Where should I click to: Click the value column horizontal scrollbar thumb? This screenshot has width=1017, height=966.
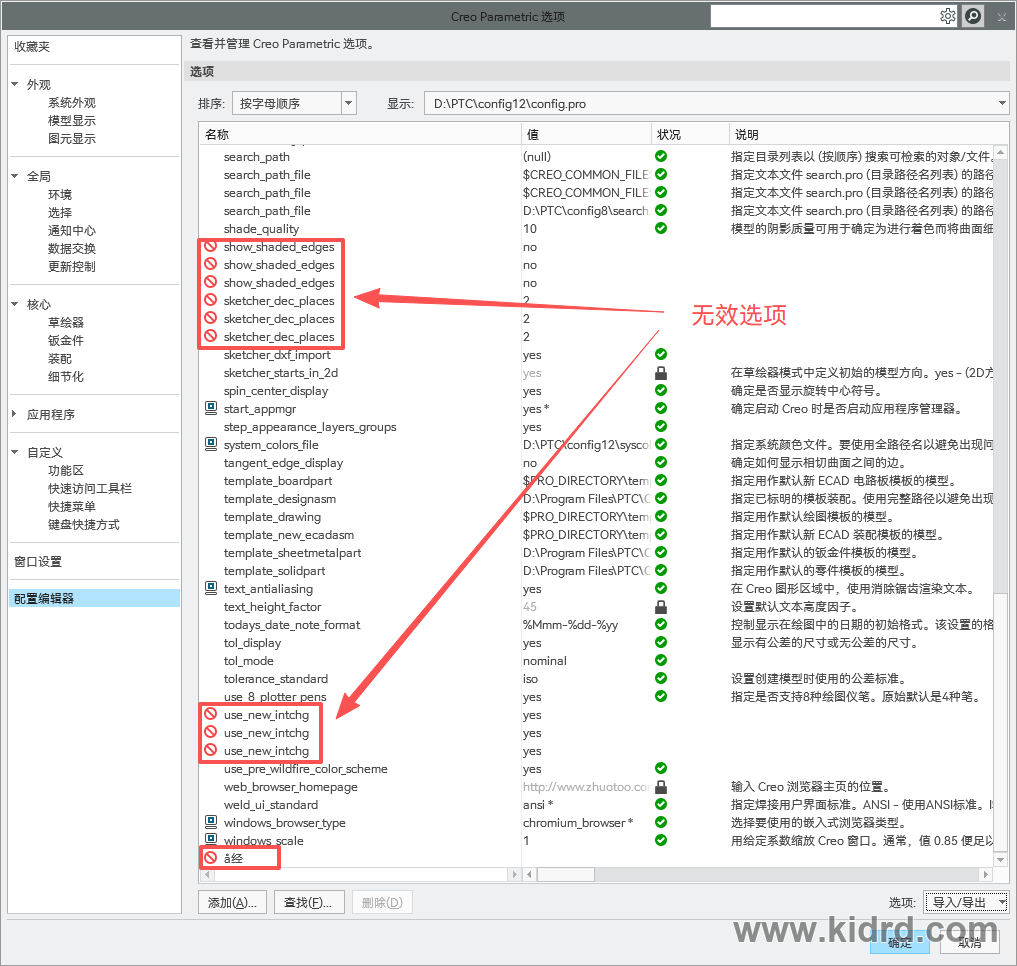(566, 875)
